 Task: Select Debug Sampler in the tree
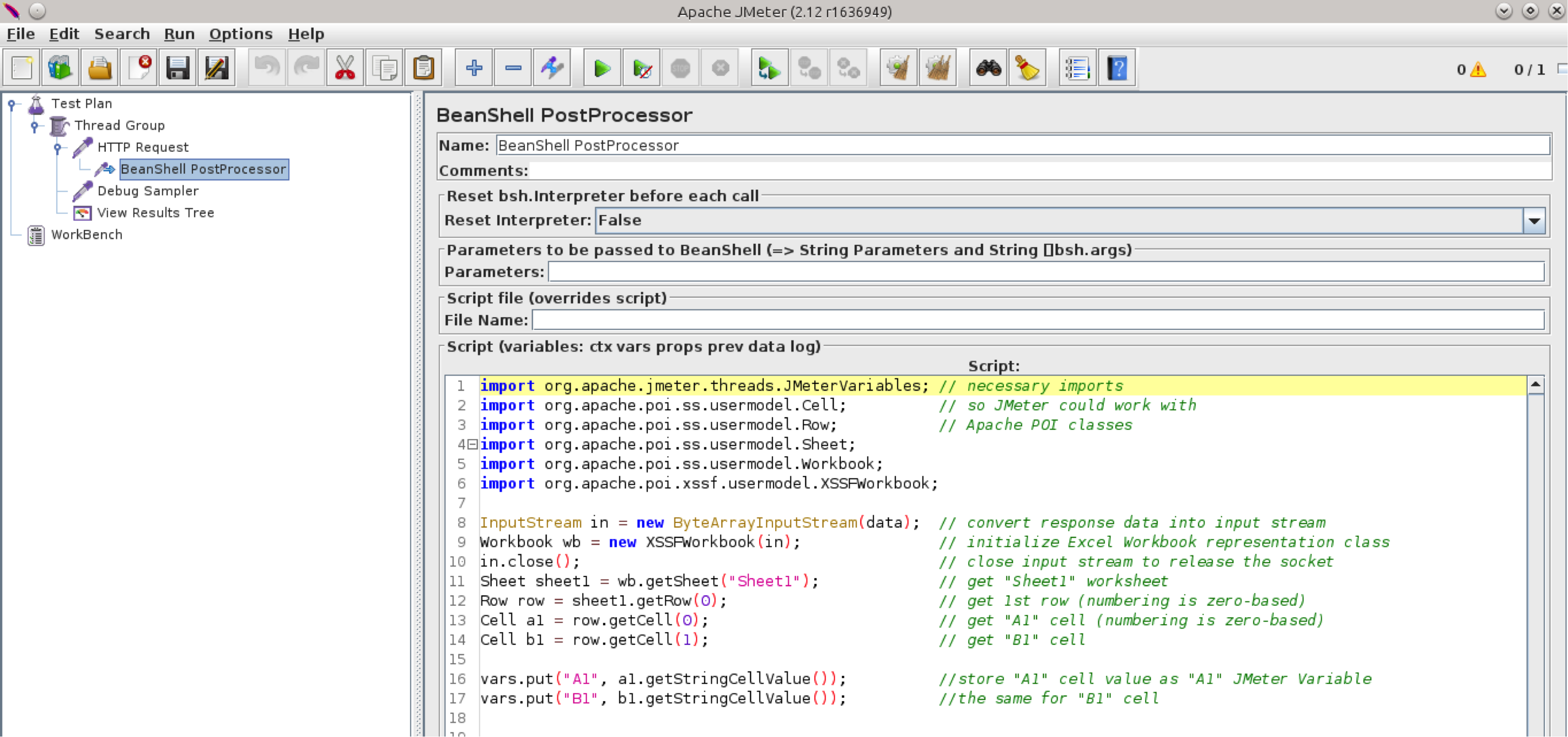tap(148, 191)
